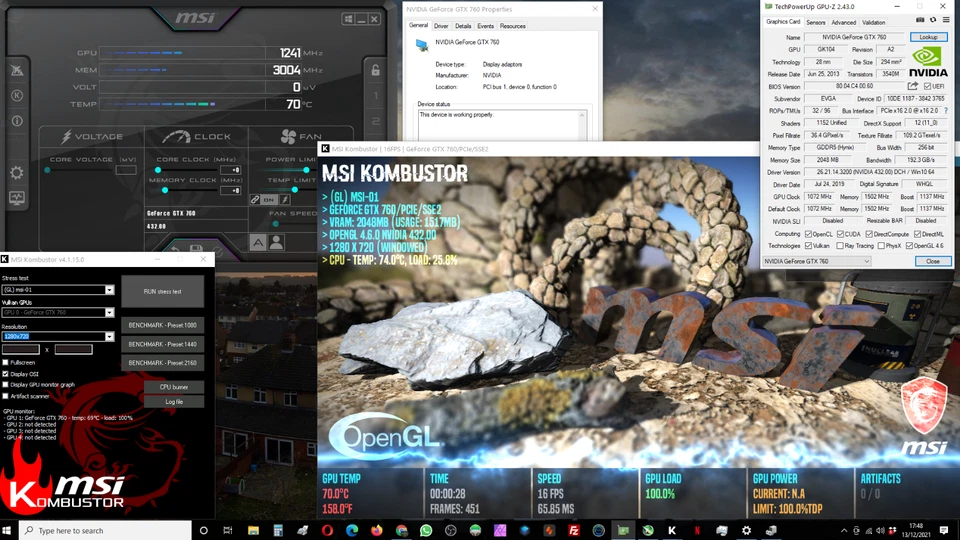Image resolution: width=960 pixels, height=540 pixels.
Task: Open the Advanced tab in GPU-Z
Action: 844,23
